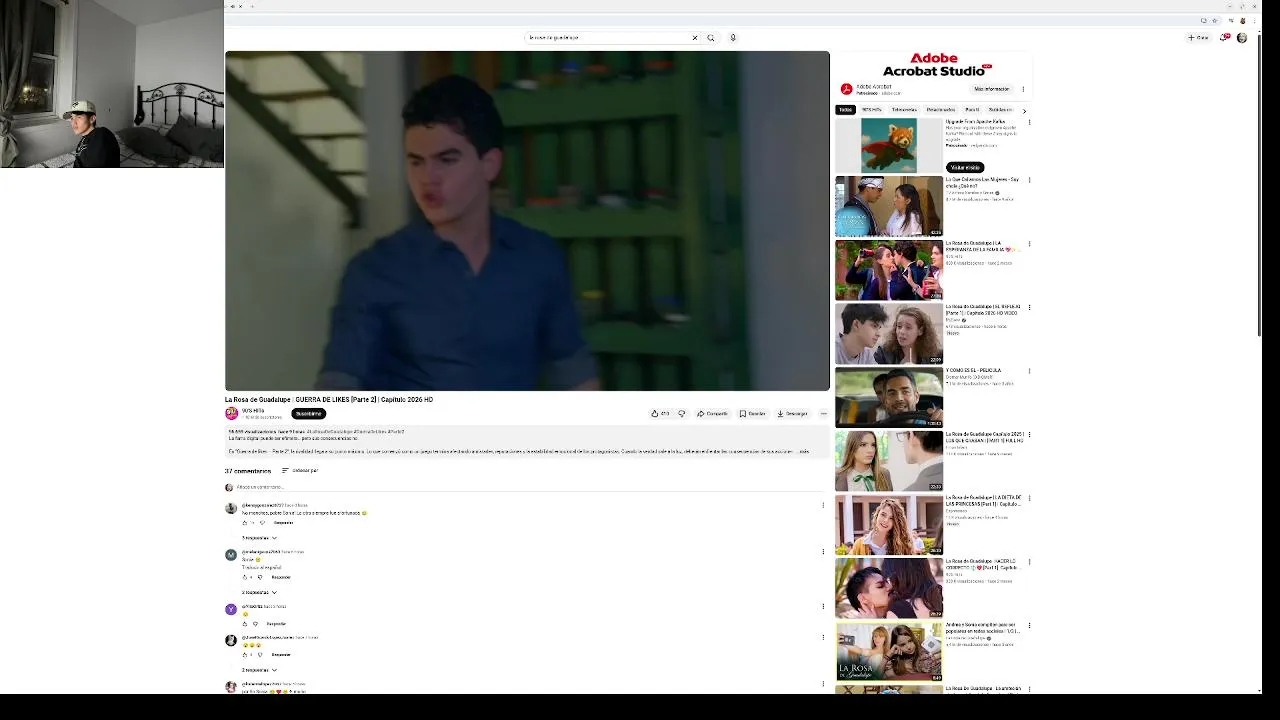Screen dimensions: 1280x720
Task: Dislike the video with the thumbs-down icon
Action: (x=682, y=413)
